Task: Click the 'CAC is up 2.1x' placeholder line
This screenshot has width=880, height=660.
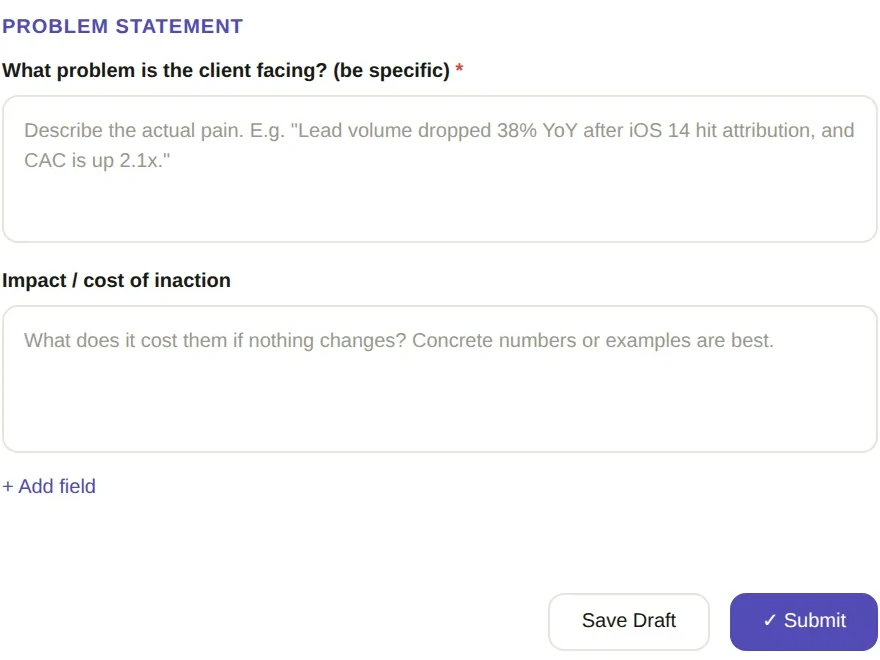Action: pos(97,161)
